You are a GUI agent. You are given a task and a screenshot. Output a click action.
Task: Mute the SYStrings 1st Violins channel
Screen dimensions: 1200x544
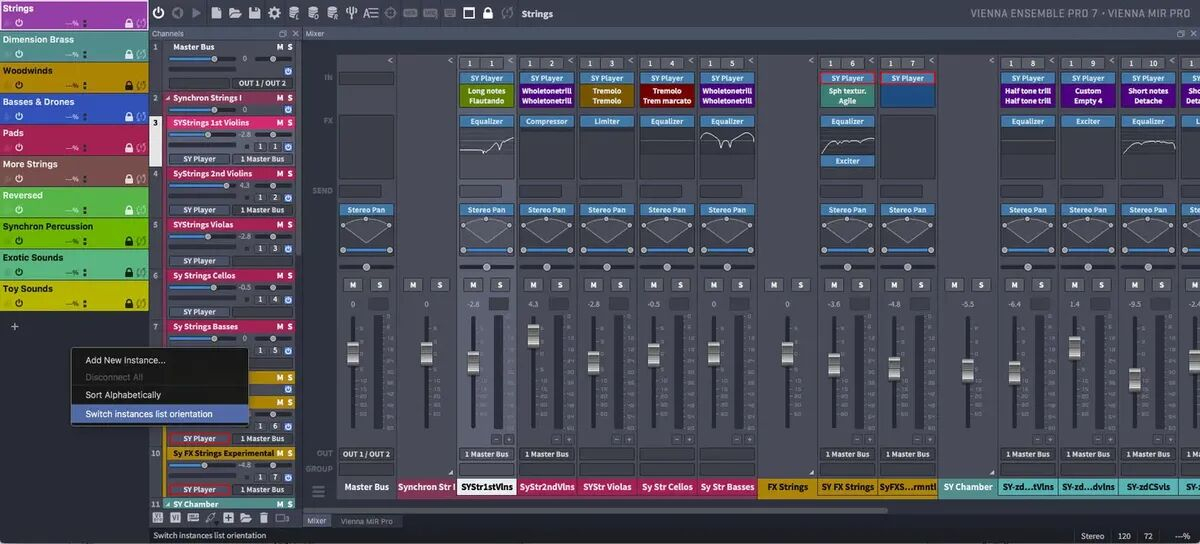tap(280, 123)
